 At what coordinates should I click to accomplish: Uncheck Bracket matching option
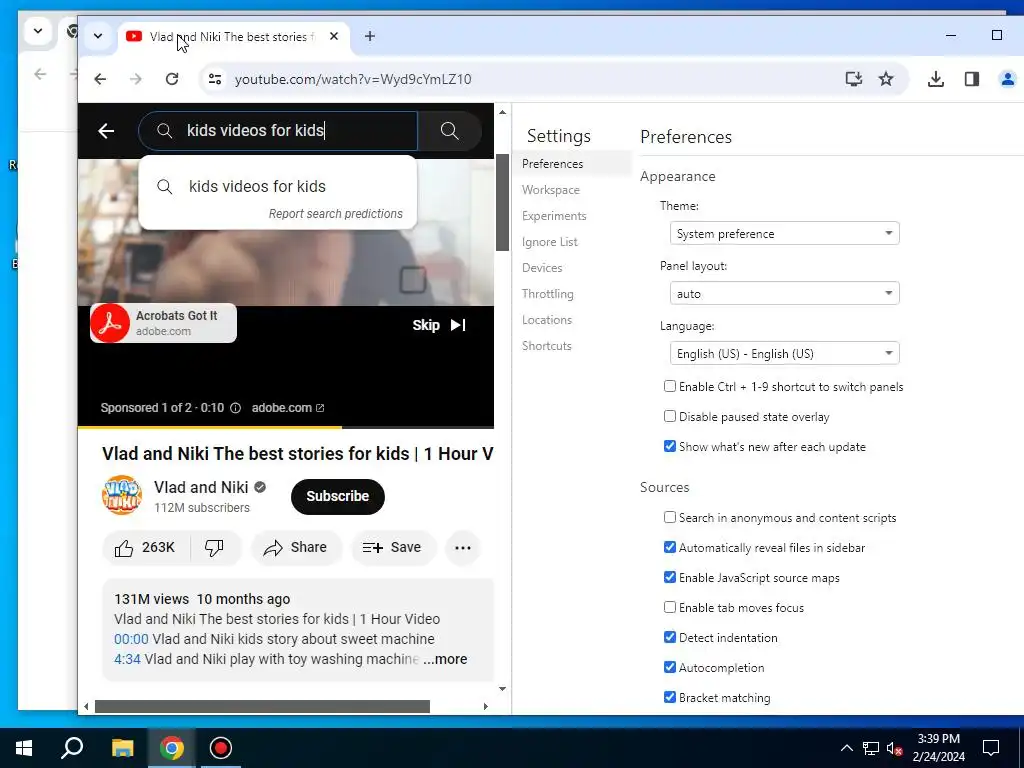669,697
